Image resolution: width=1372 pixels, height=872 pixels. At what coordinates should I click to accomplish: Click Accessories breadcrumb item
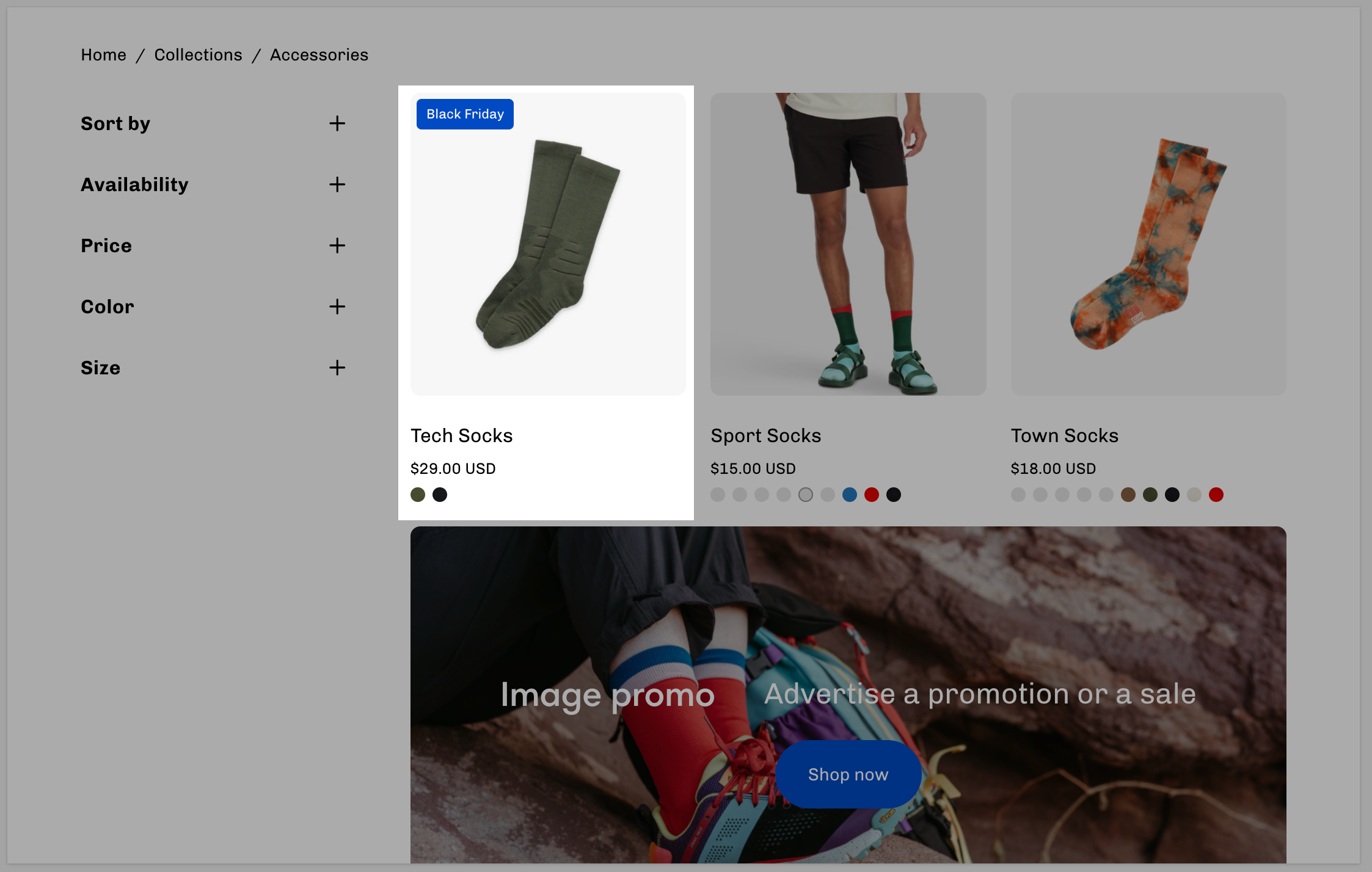coord(319,55)
